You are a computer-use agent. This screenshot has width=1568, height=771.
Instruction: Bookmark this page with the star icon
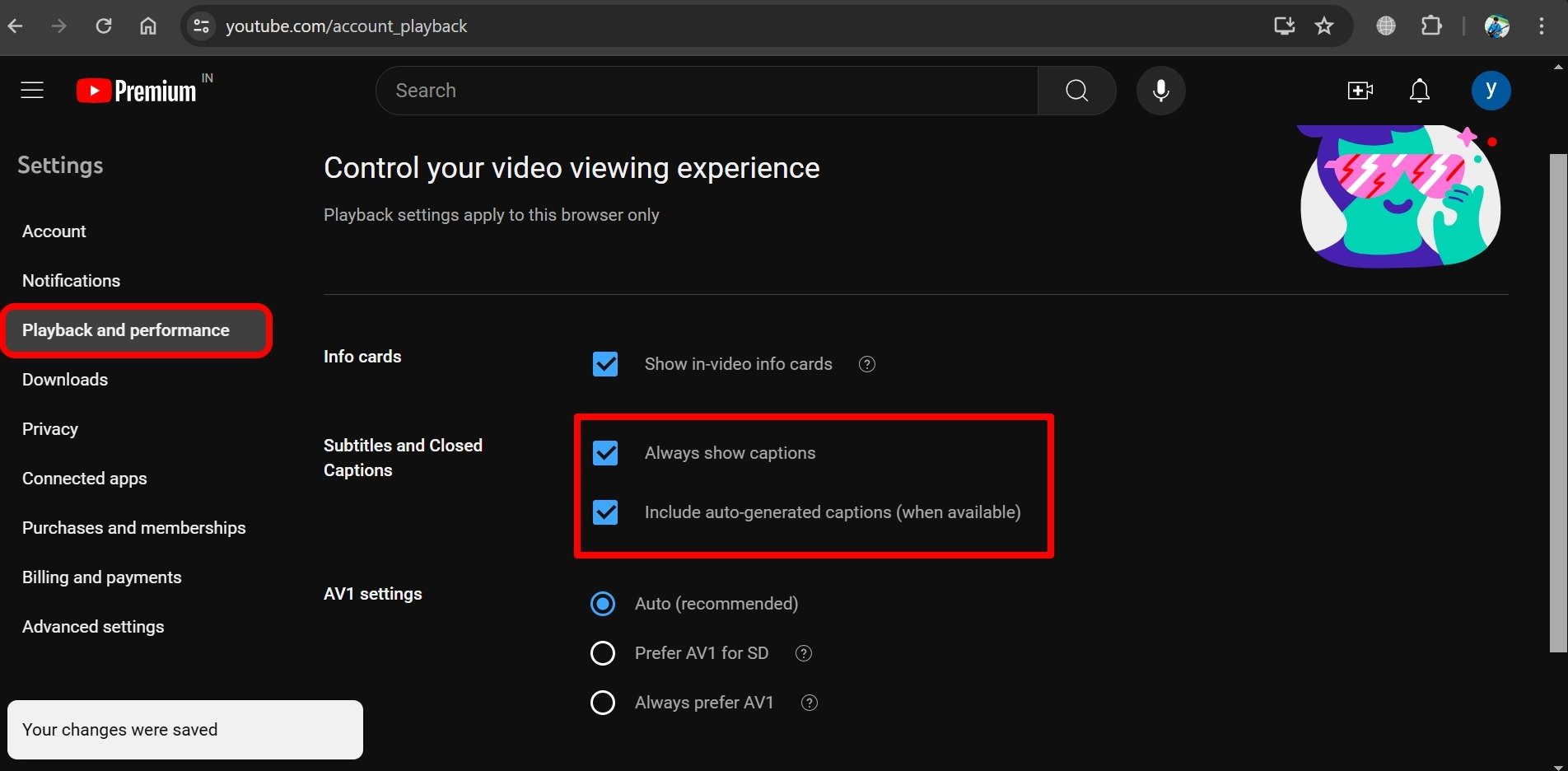(x=1324, y=26)
